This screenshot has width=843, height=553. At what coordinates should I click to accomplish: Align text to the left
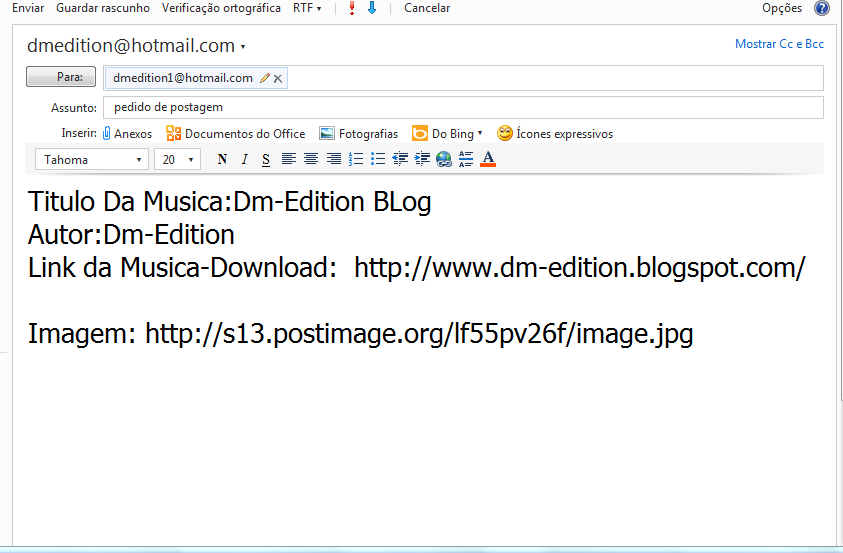289,159
